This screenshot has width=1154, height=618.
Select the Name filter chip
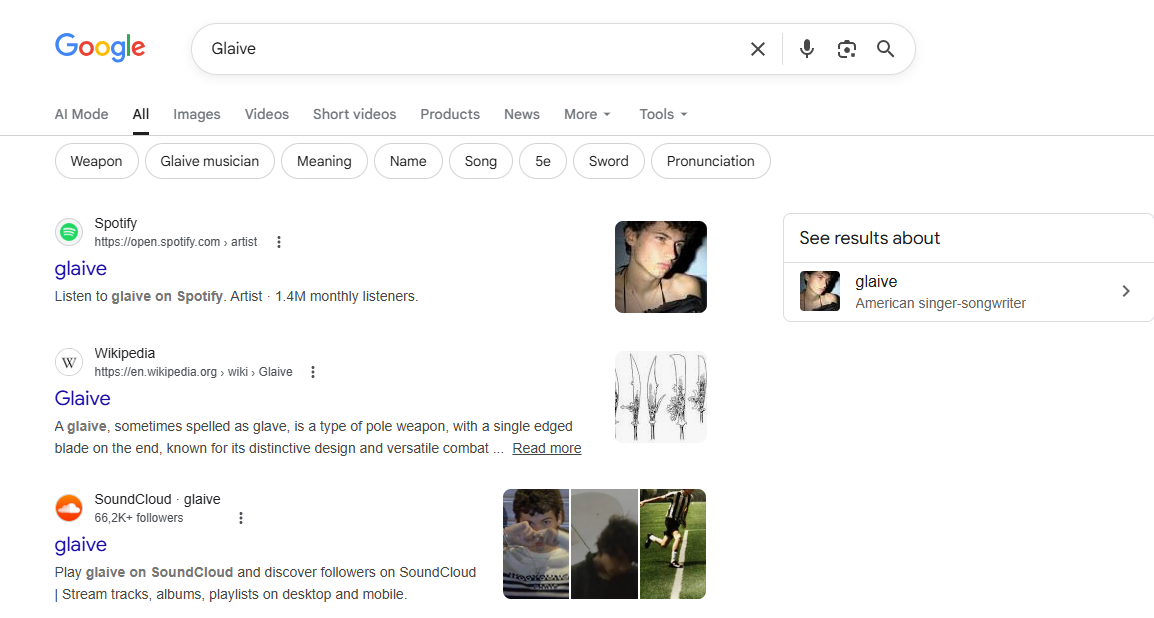pos(408,161)
